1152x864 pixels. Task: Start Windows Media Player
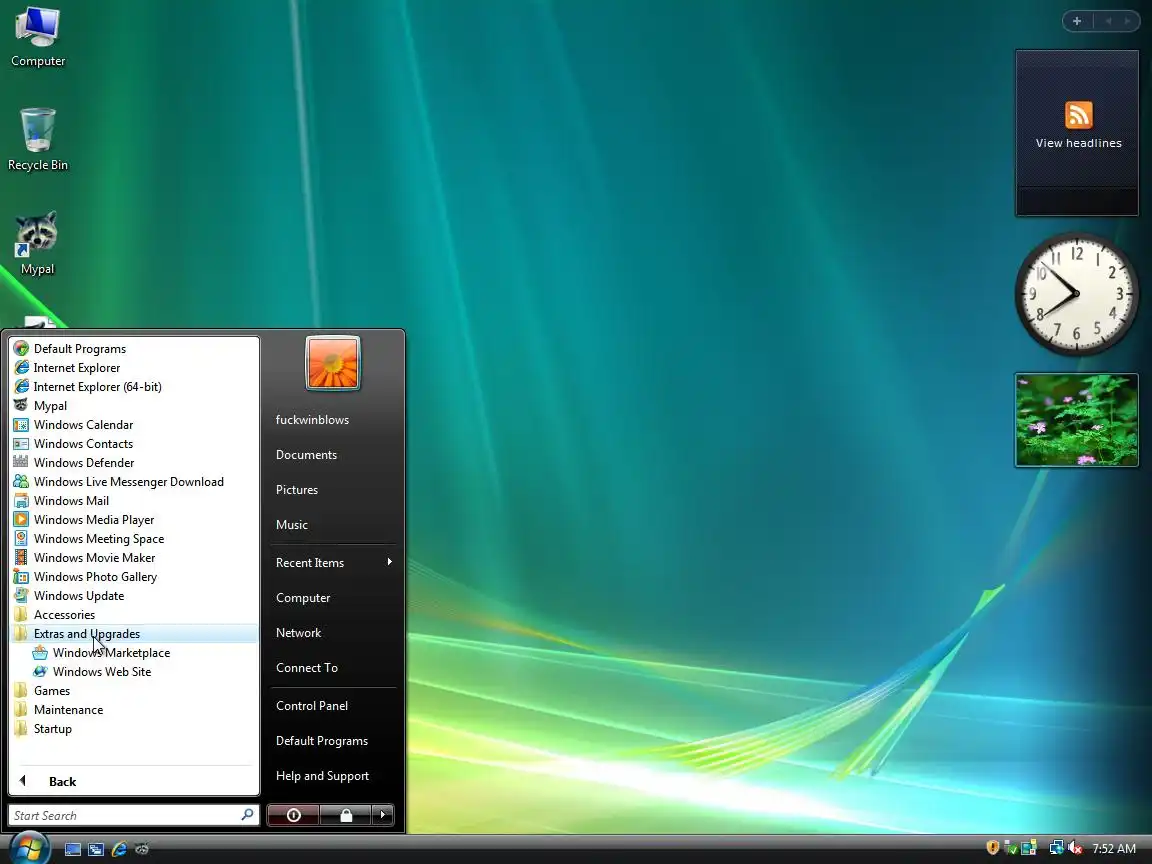coord(134,520)
